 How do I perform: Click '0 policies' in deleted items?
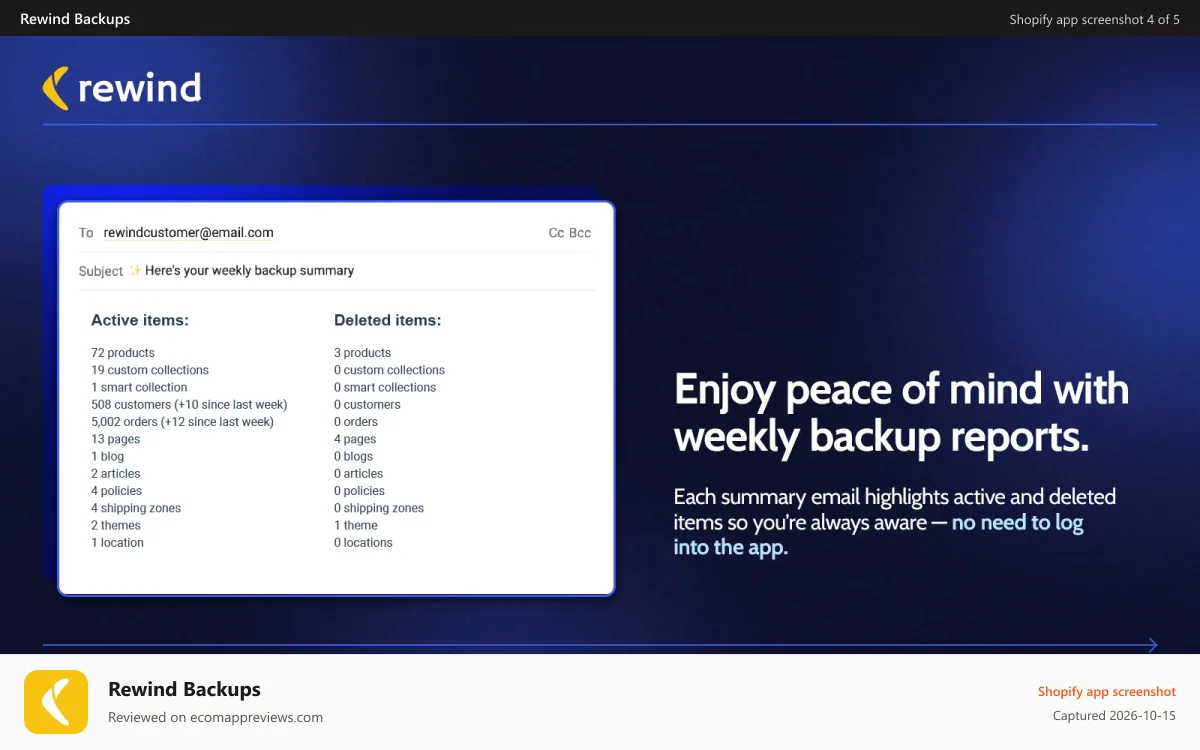[x=360, y=491]
